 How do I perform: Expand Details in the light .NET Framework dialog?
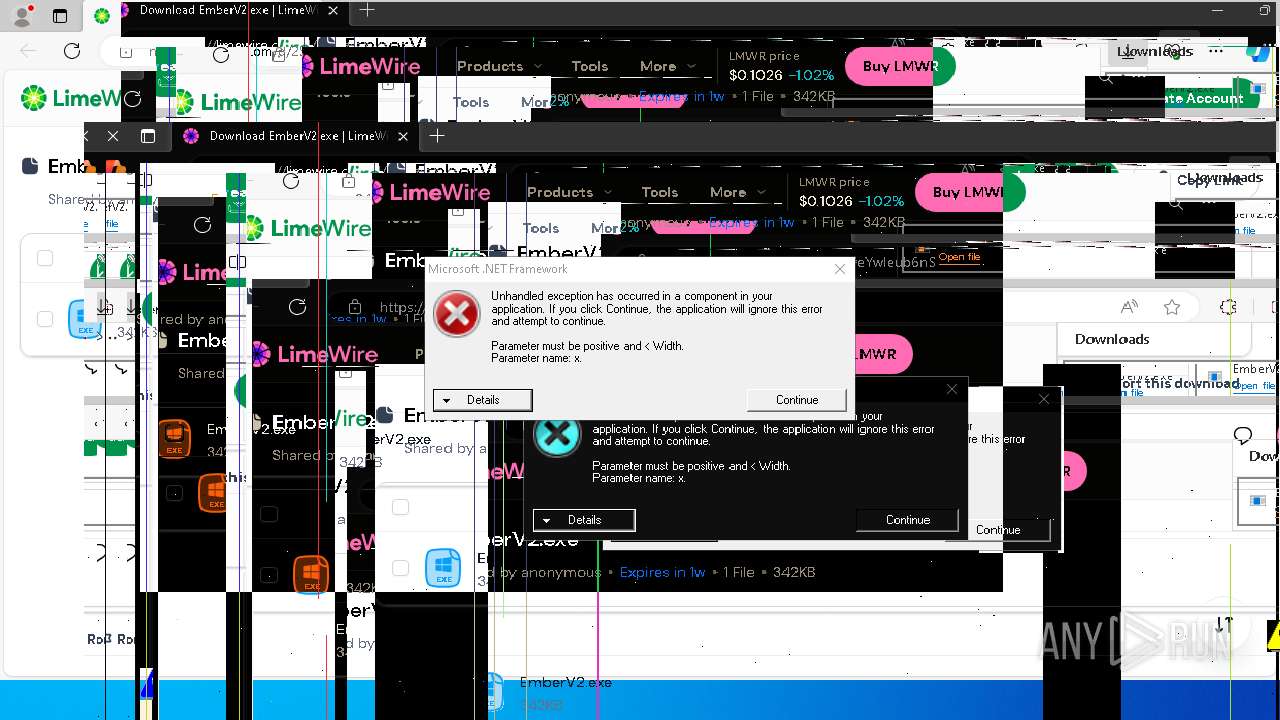[482, 400]
